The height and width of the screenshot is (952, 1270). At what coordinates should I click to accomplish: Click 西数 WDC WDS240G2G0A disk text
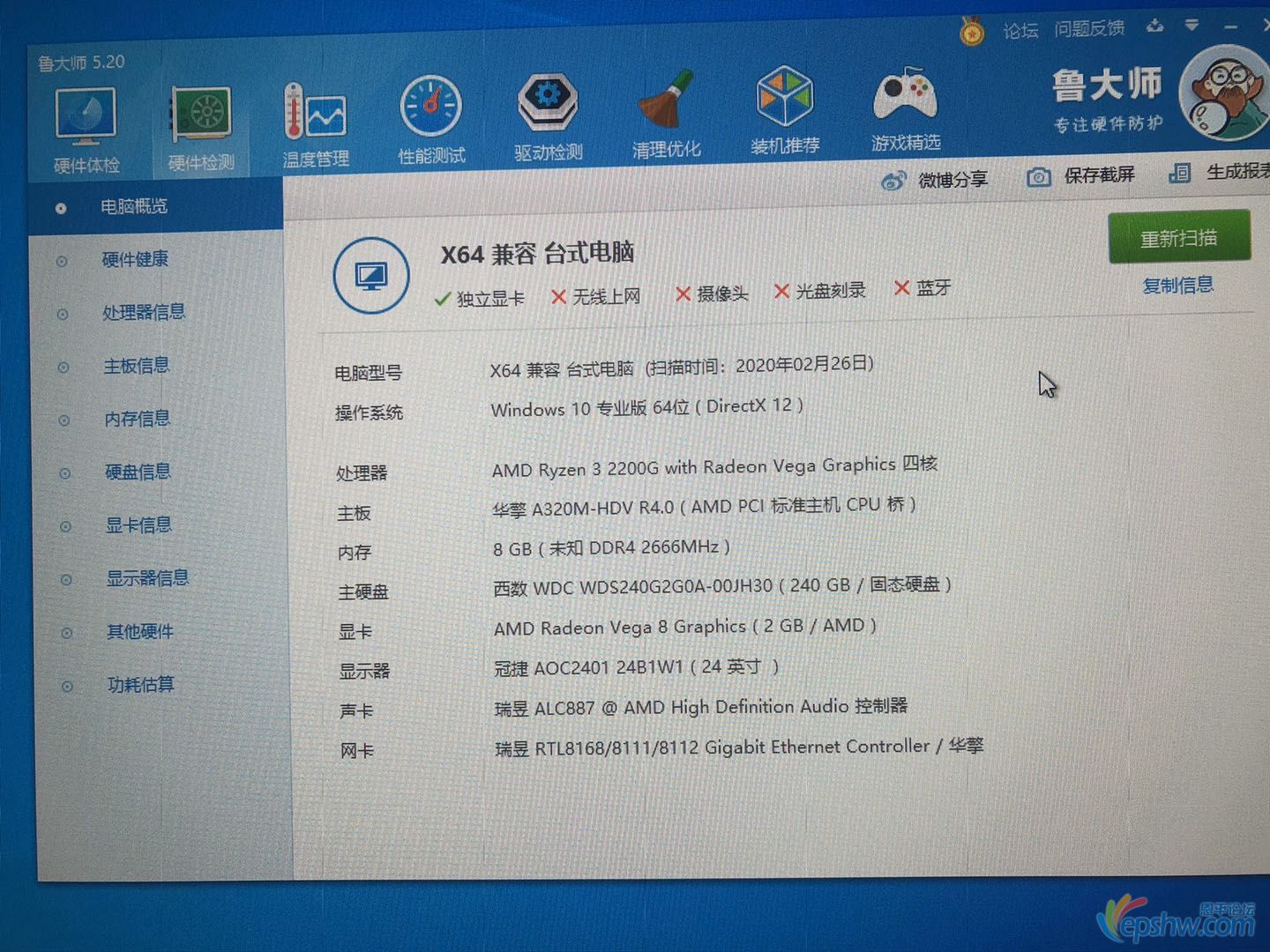click(x=722, y=586)
